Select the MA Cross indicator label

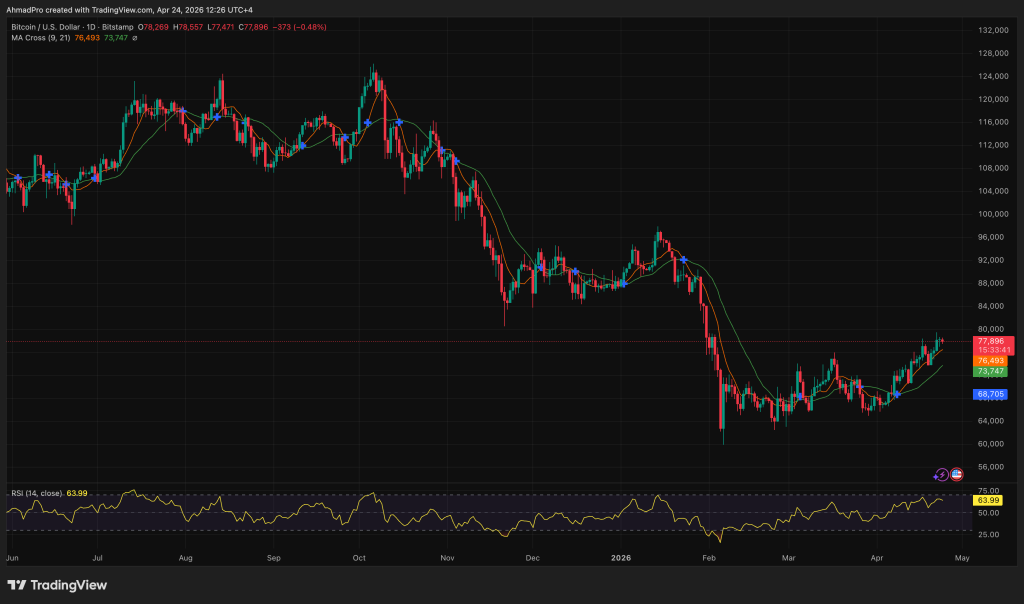coord(42,39)
